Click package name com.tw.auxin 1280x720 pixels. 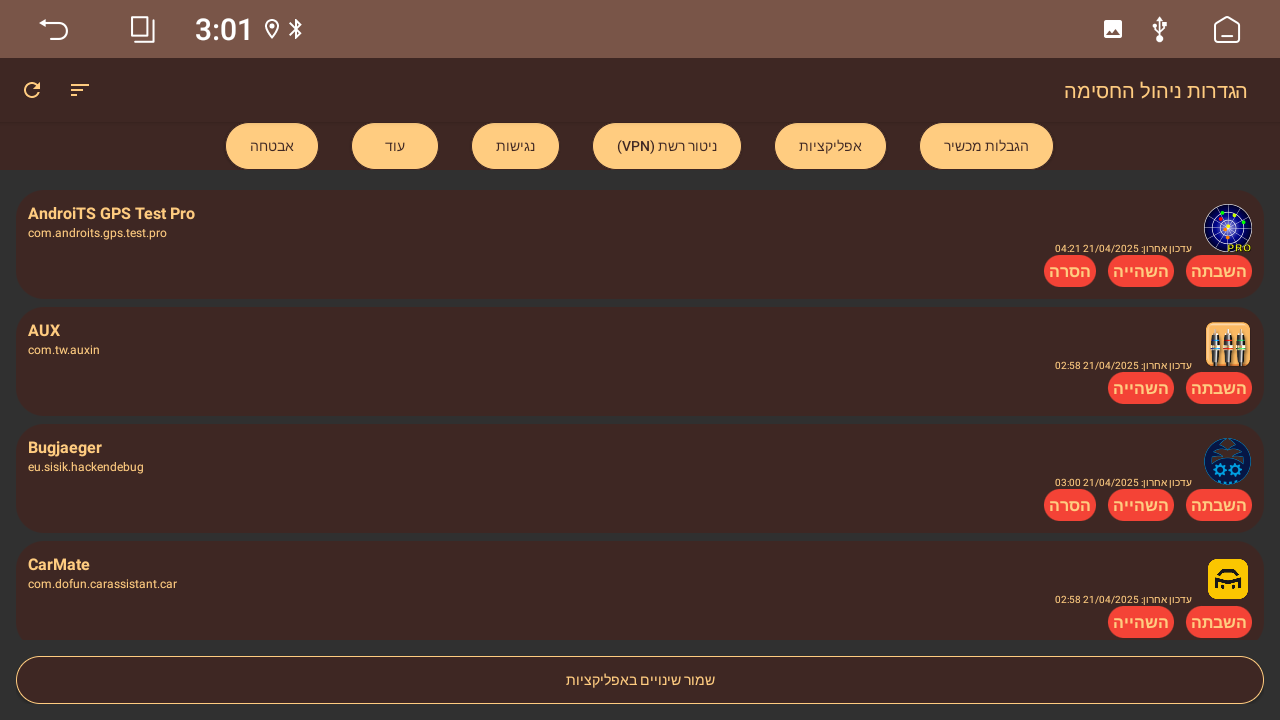click(64, 350)
